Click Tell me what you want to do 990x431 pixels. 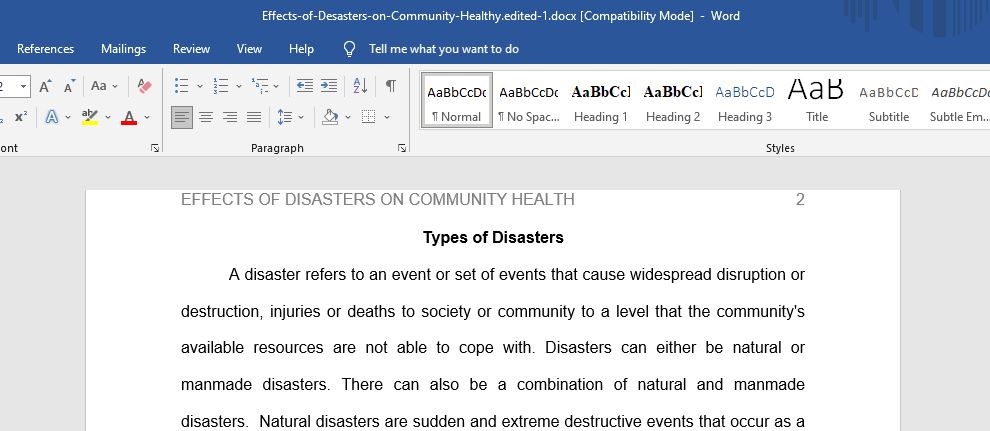[x=444, y=49]
